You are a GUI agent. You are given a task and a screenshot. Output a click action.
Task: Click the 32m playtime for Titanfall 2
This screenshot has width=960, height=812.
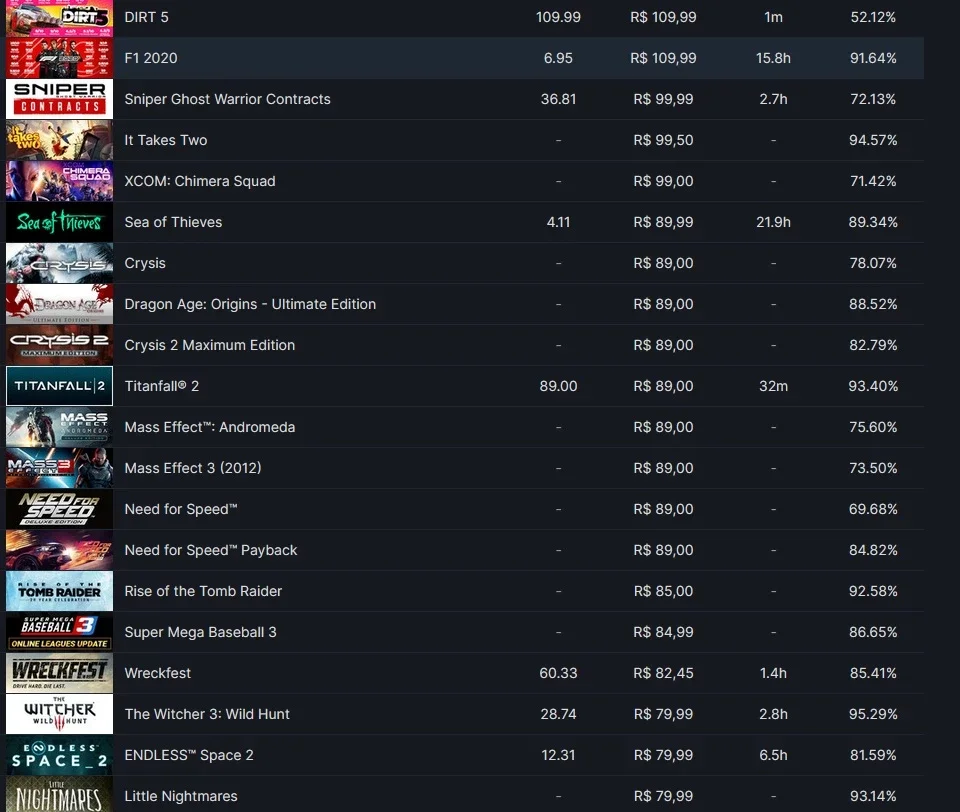[773, 386]
